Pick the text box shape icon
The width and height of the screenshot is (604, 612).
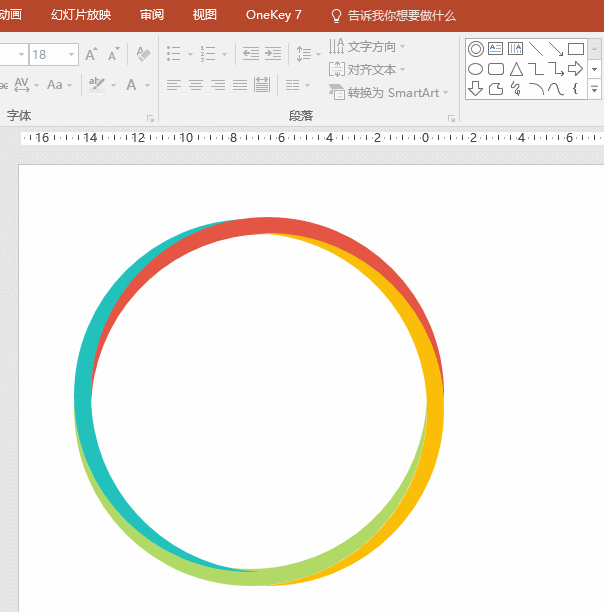coord(496,49)
